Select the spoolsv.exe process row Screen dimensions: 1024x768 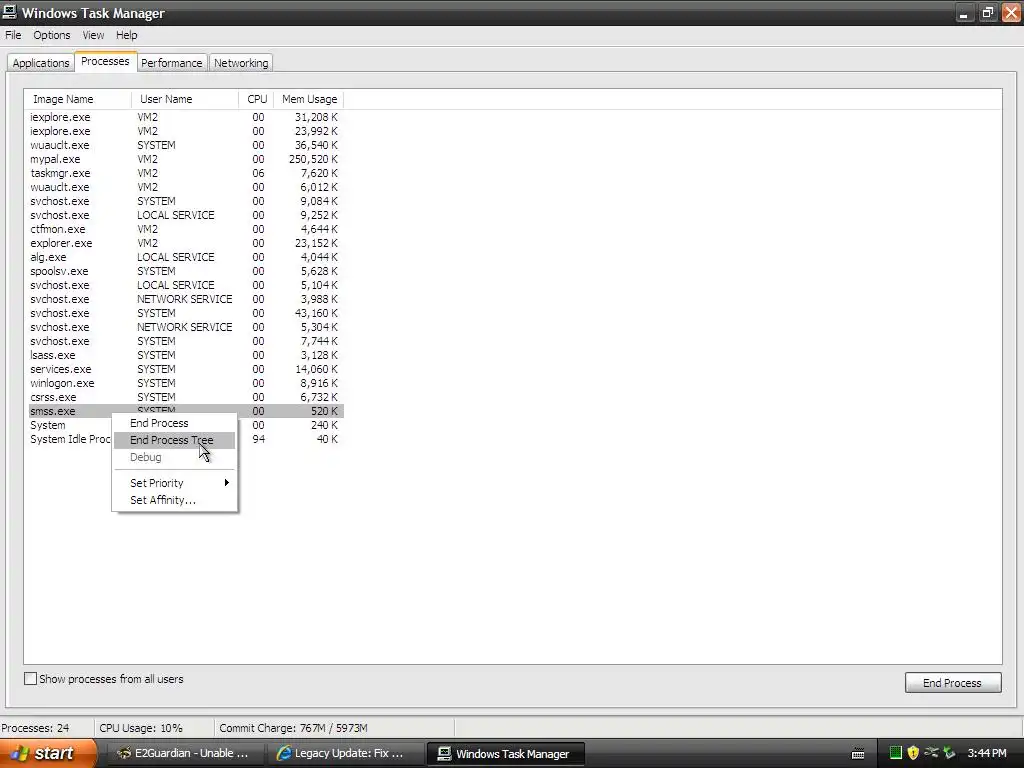click(x=186, y=271)
